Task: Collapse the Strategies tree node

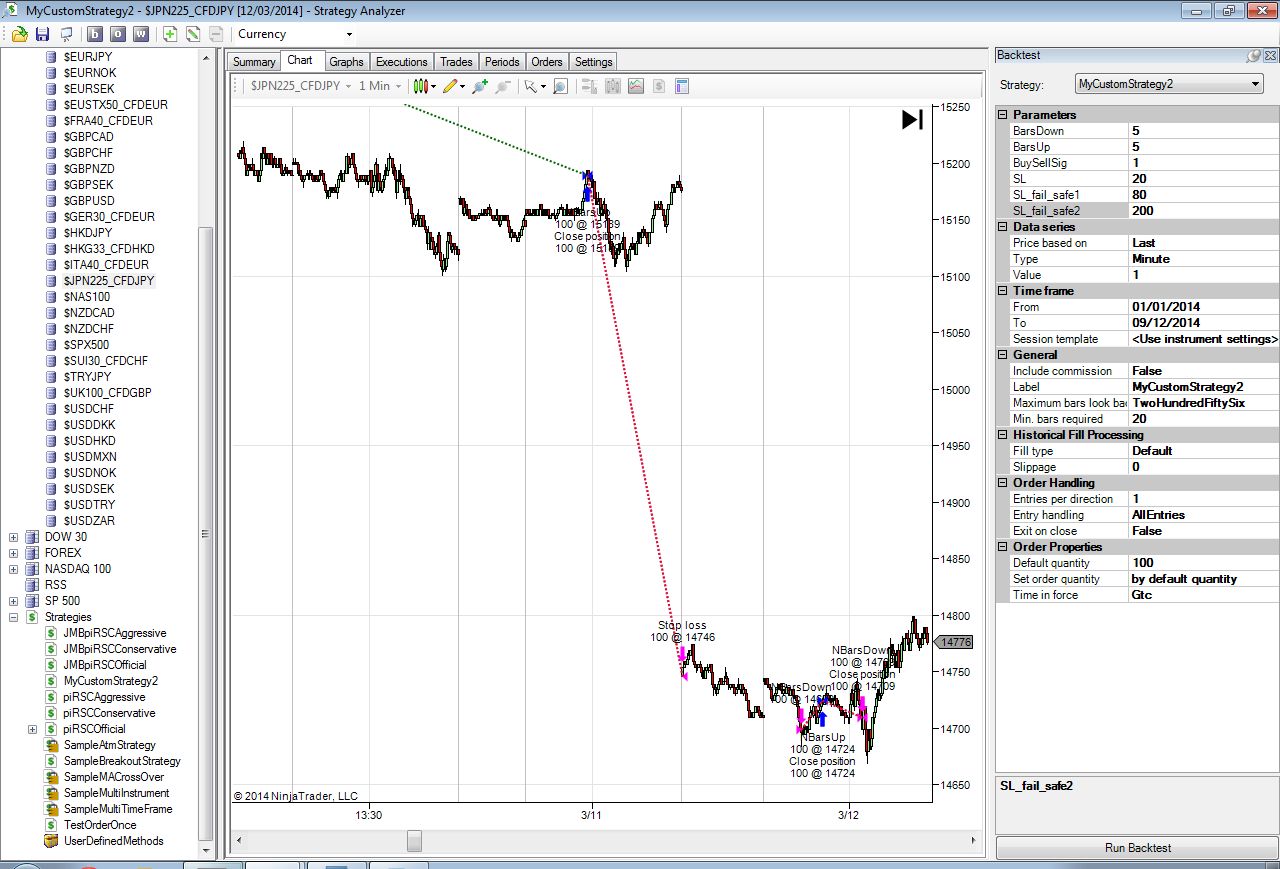Action: coord(13,617)
